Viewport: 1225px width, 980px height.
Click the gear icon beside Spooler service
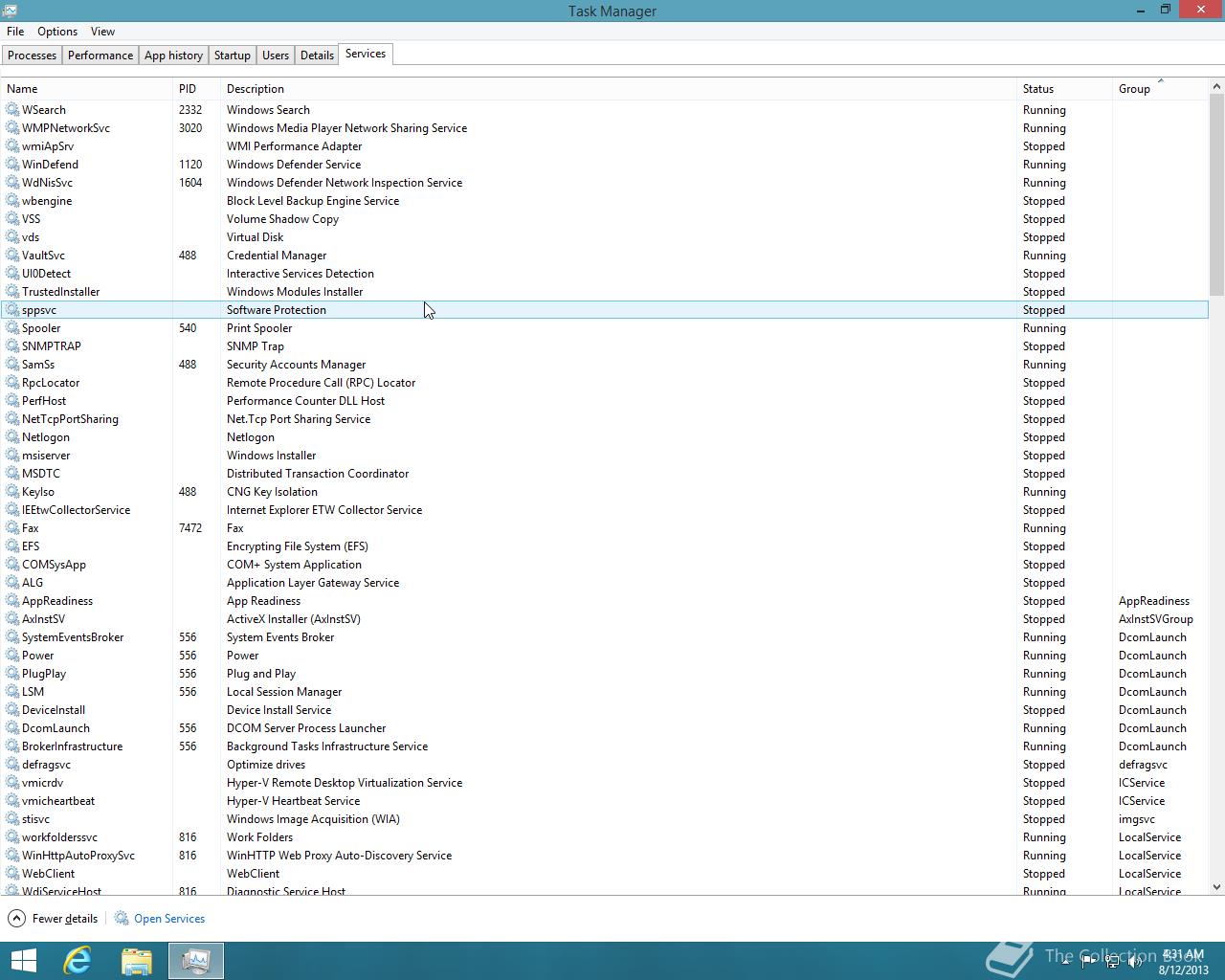click(x=12, y=328)
